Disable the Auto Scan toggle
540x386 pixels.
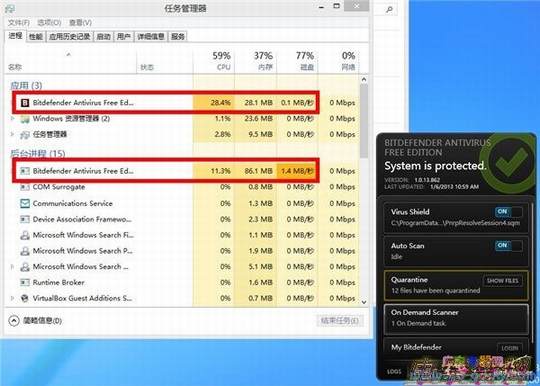[509, 245]
